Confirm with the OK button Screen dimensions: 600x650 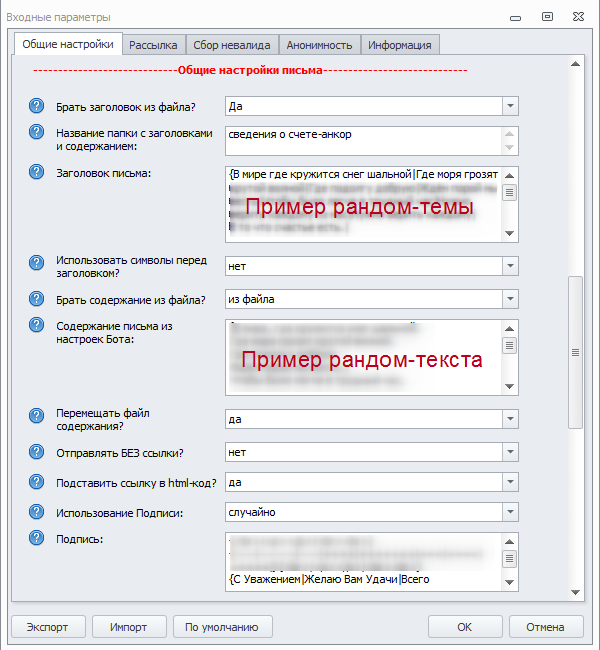click(465, 627)
